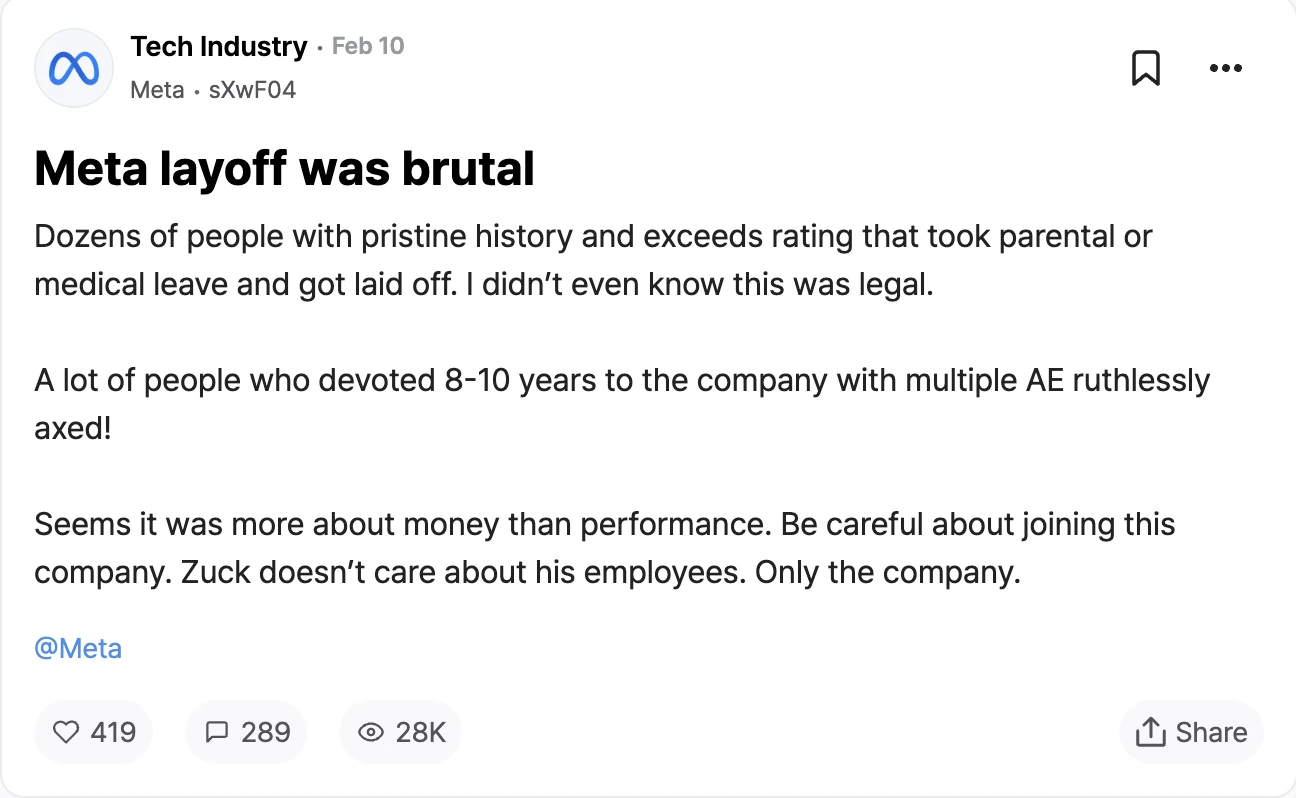View the profile of user sXwF04
Viewport: 1296px width, 798px height.
(252, 90)
